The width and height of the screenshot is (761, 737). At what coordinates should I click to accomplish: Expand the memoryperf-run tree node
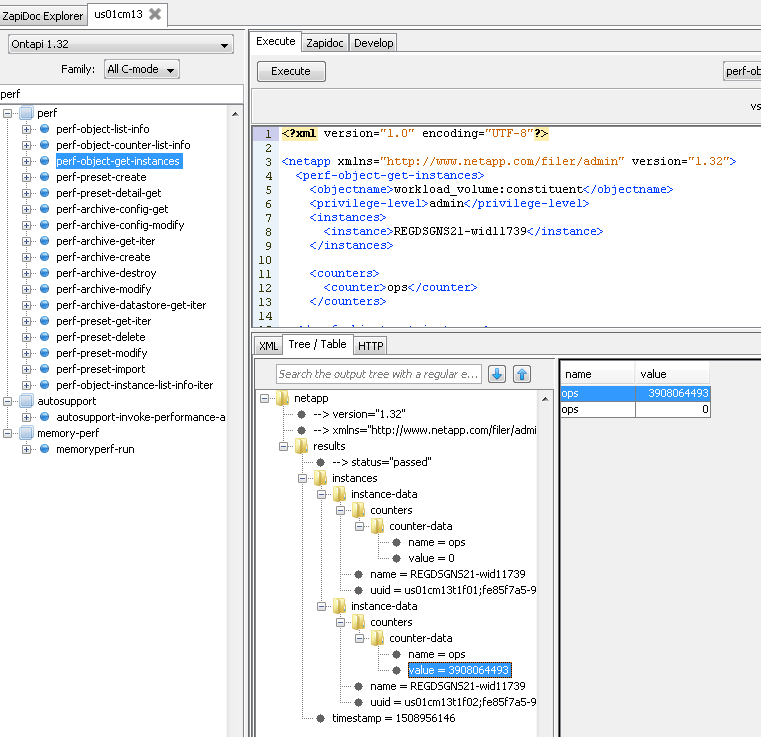coord(27,449)
